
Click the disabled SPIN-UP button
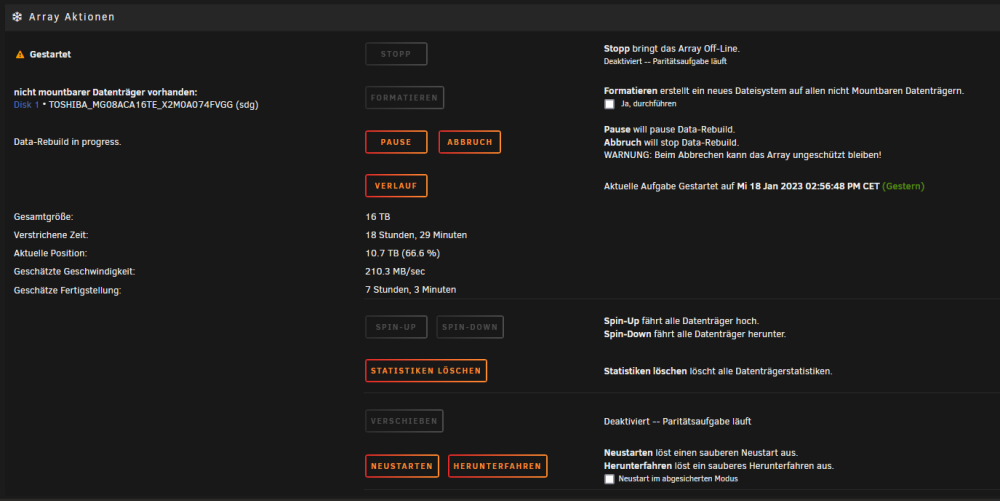pos(396,327)
